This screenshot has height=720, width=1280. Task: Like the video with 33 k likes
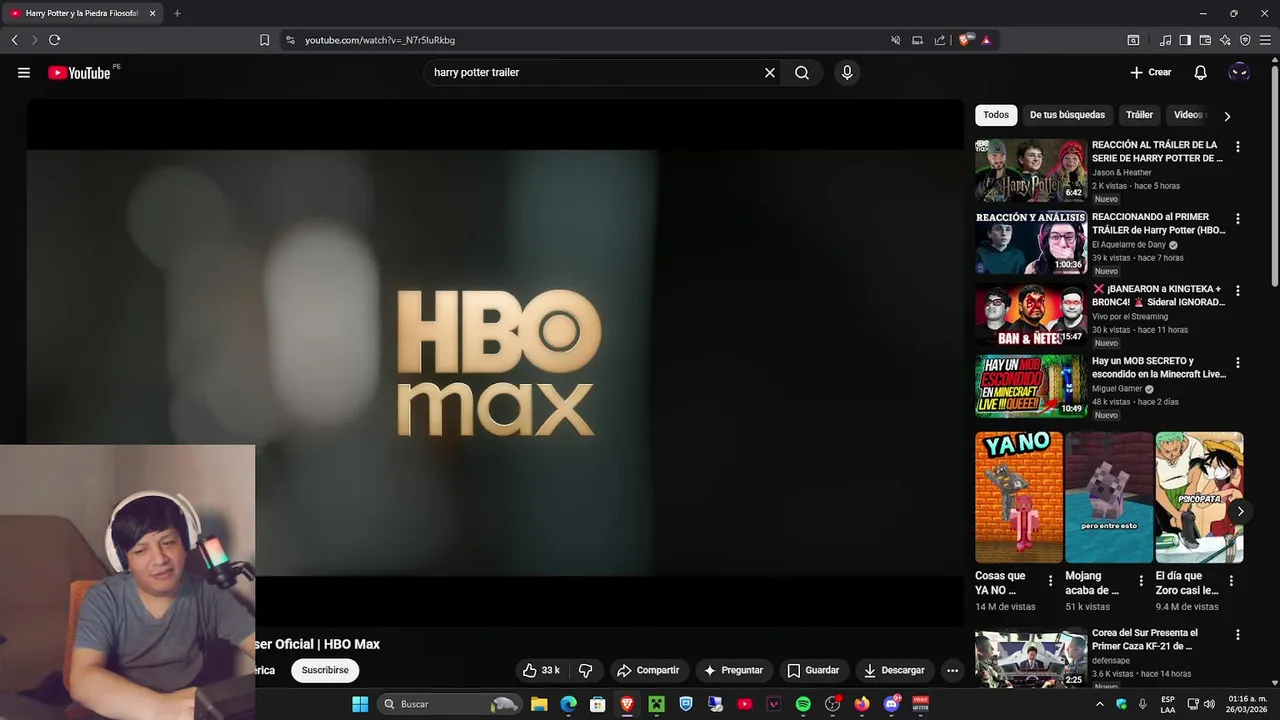pyautogui.click(x=541, y=670)
